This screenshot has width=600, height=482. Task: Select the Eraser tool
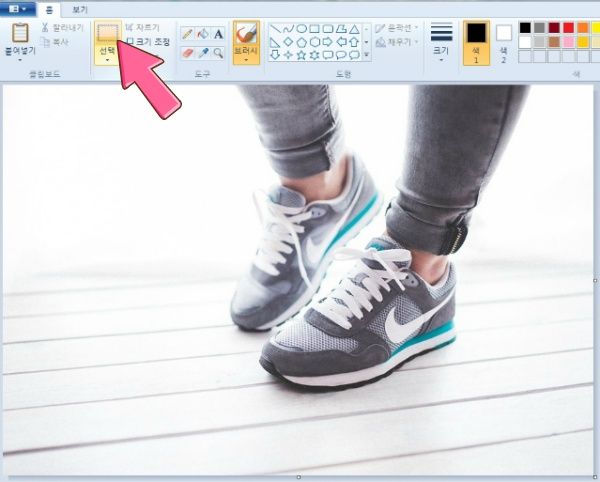tap(187, 53)
